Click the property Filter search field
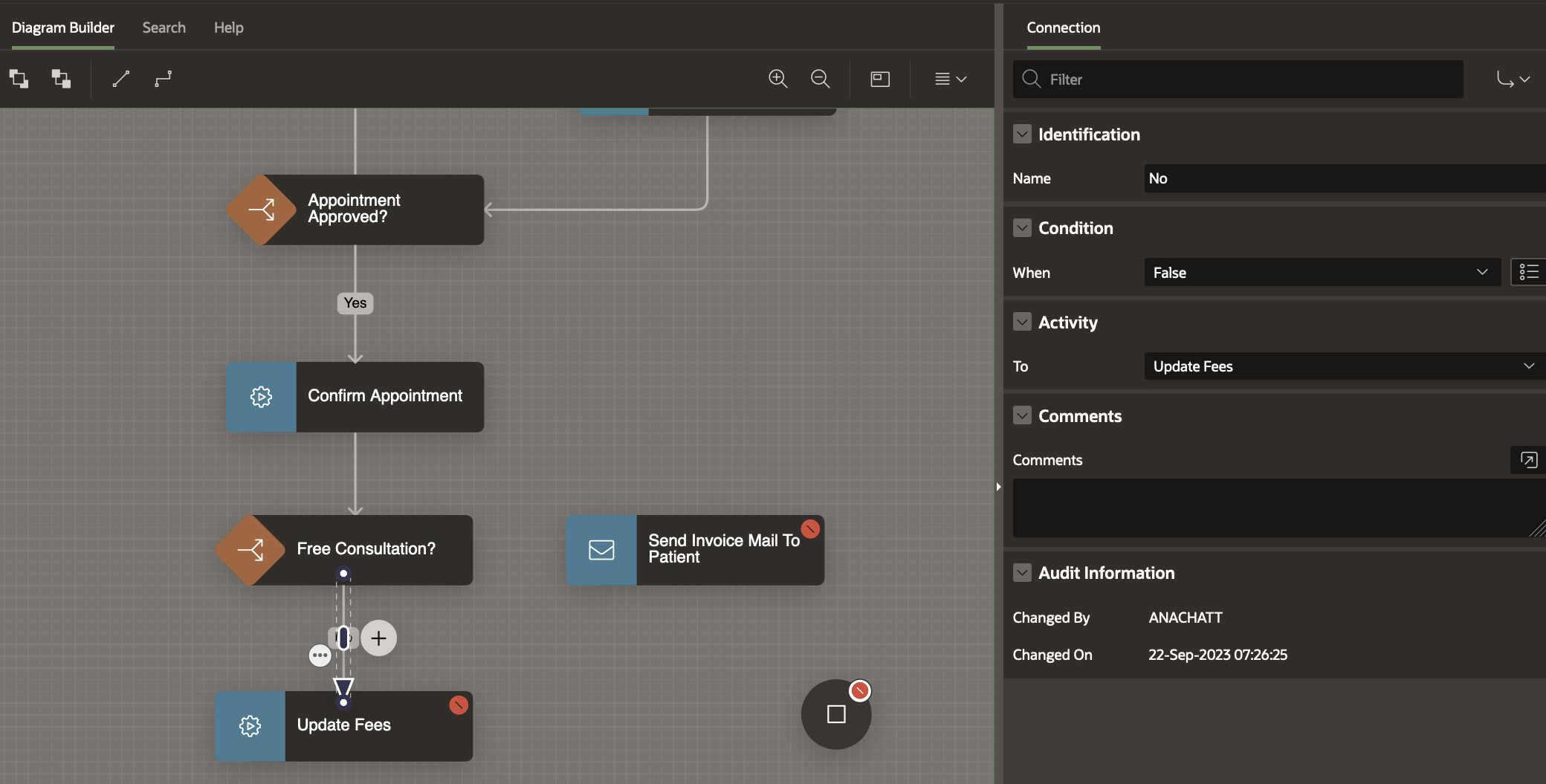Image resolution: width=1546 pixels, height=784 pixels. coord(1238,79)
